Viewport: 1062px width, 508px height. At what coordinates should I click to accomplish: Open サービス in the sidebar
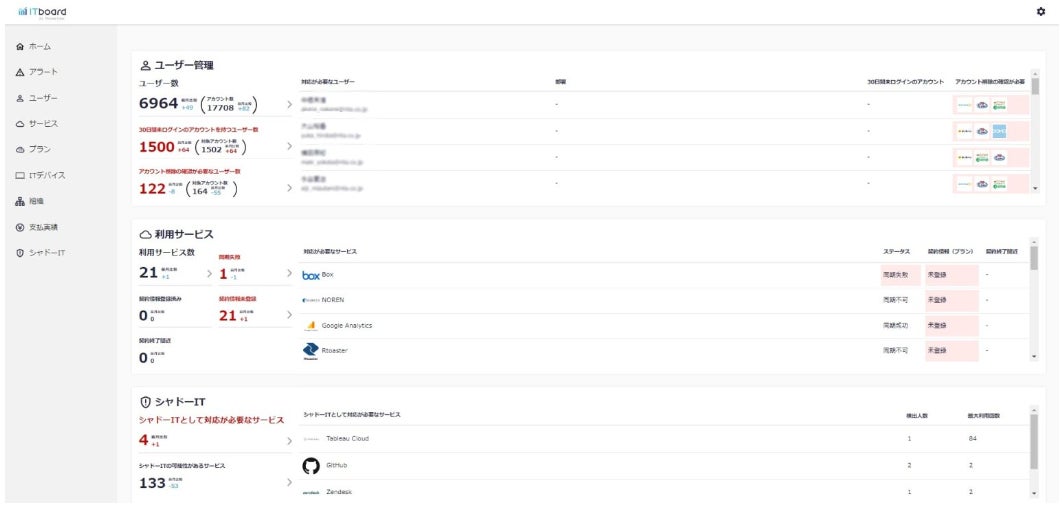coord(36,124)
